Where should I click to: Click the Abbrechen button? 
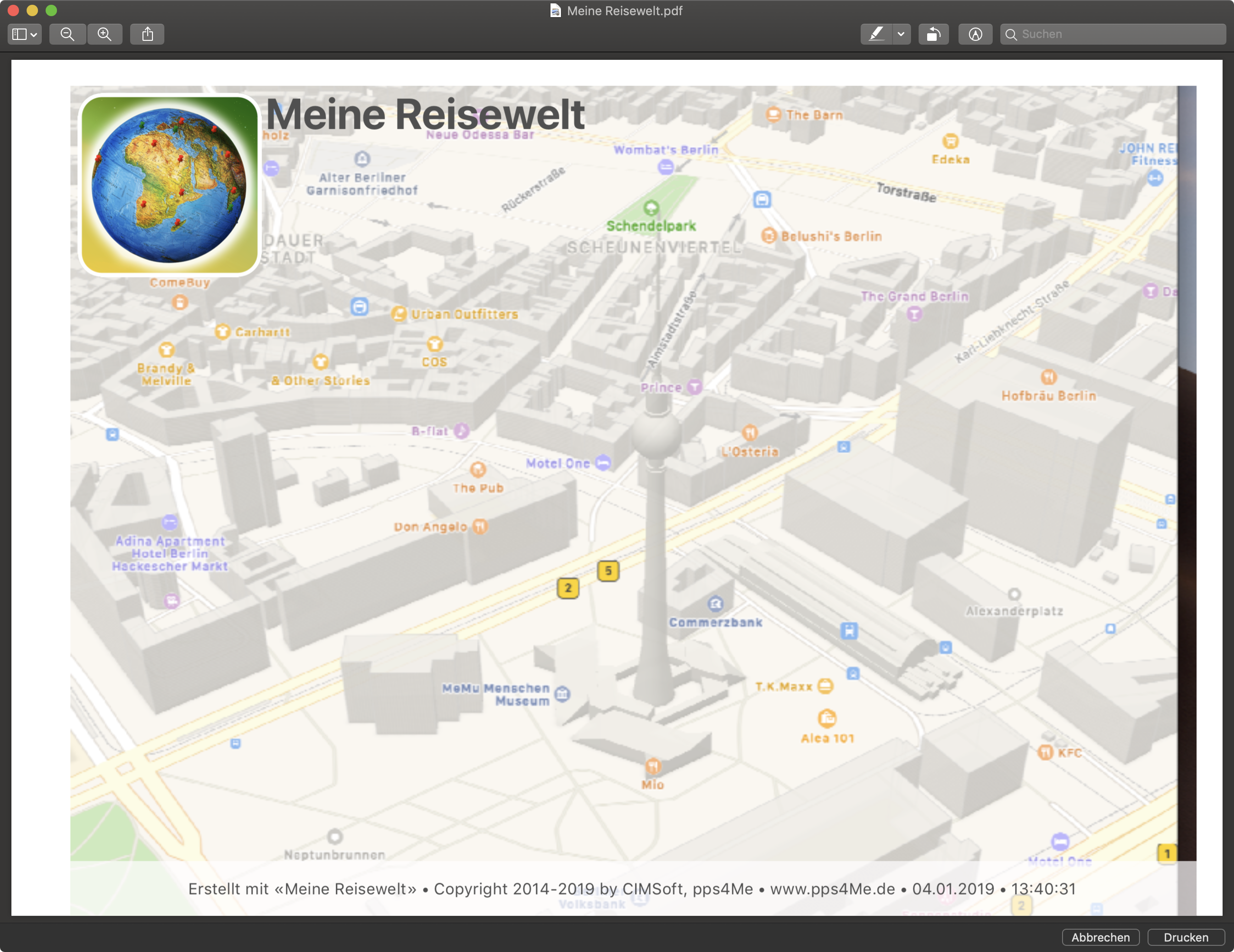[1101, 937]
